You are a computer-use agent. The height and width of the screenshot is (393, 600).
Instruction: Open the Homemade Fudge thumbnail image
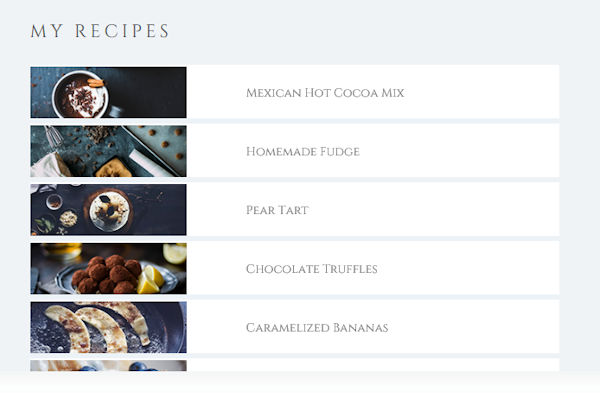tap(108, 151)
